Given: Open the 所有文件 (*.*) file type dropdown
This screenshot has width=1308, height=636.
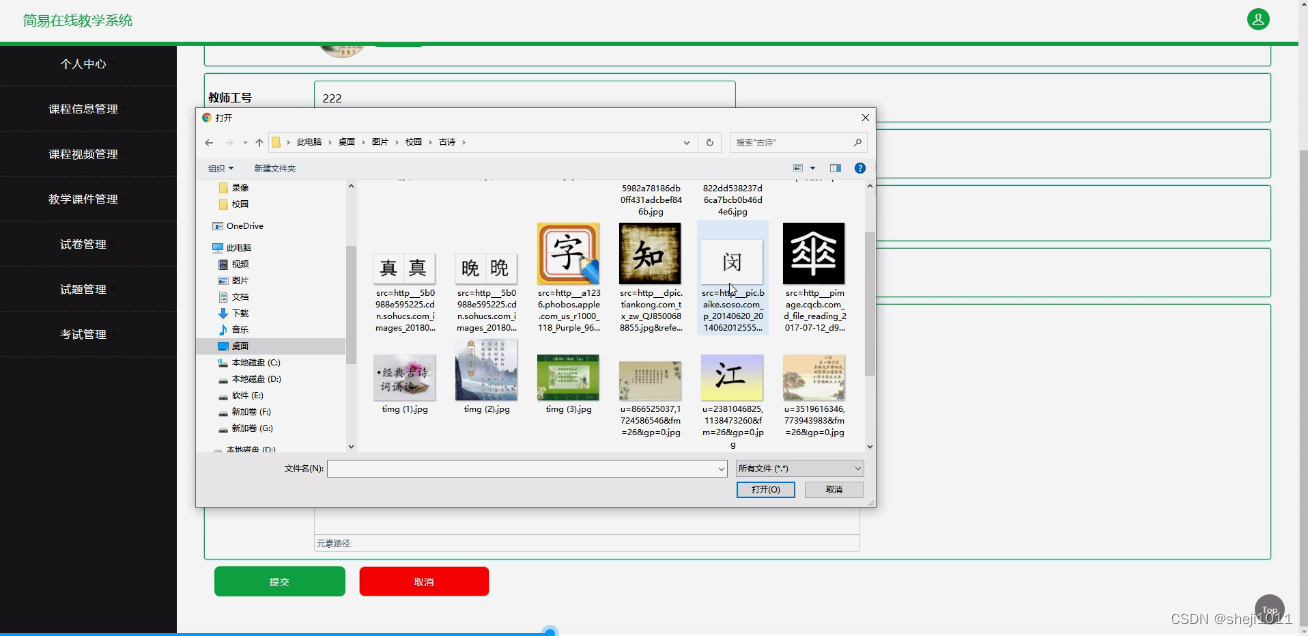Looking at the screenshot, I should tap(798, 468).
